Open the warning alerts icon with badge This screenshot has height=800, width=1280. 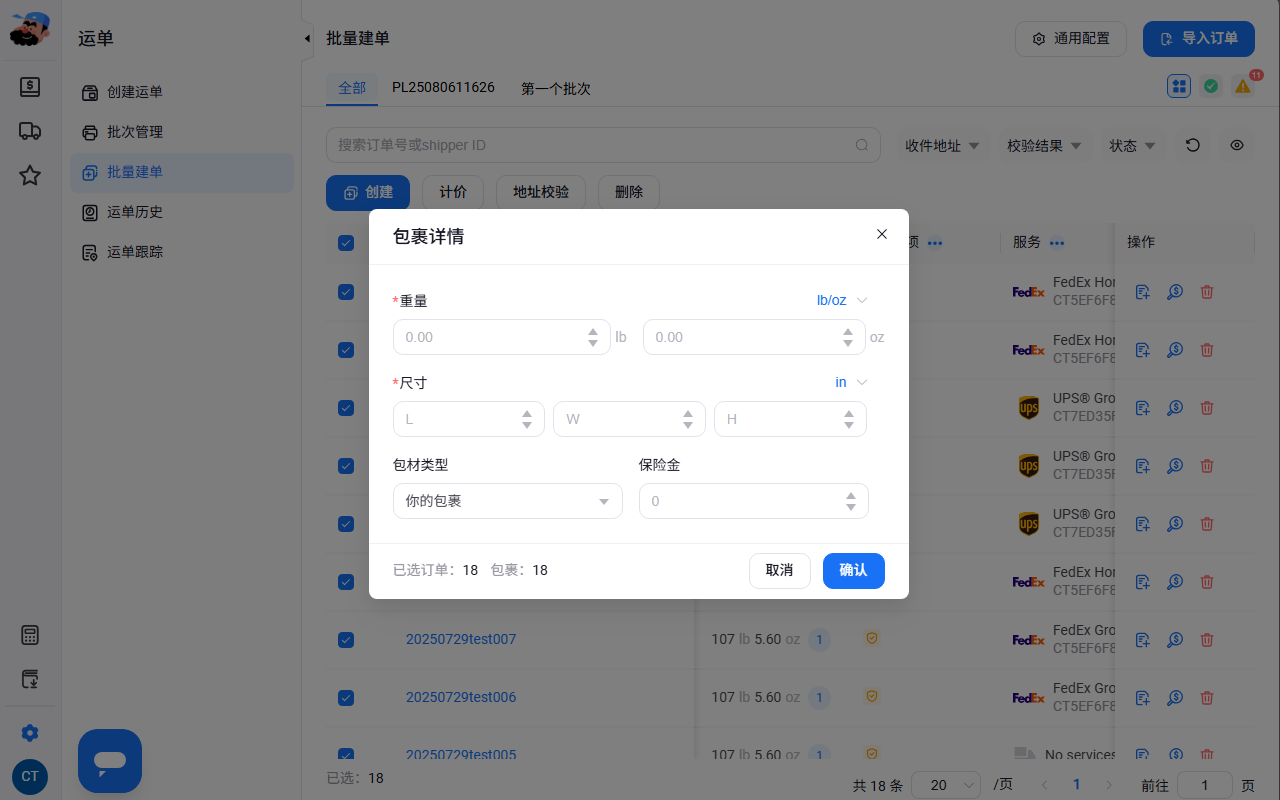click(1243, 87)
